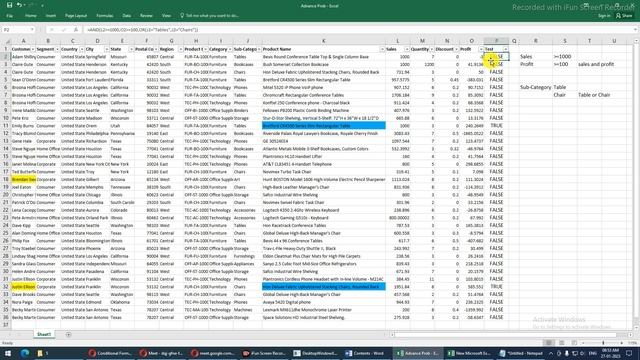Switch to DesktopWindow taskbar item
The height and width of the screenshot is (360, 640).
tap(316, 353)
